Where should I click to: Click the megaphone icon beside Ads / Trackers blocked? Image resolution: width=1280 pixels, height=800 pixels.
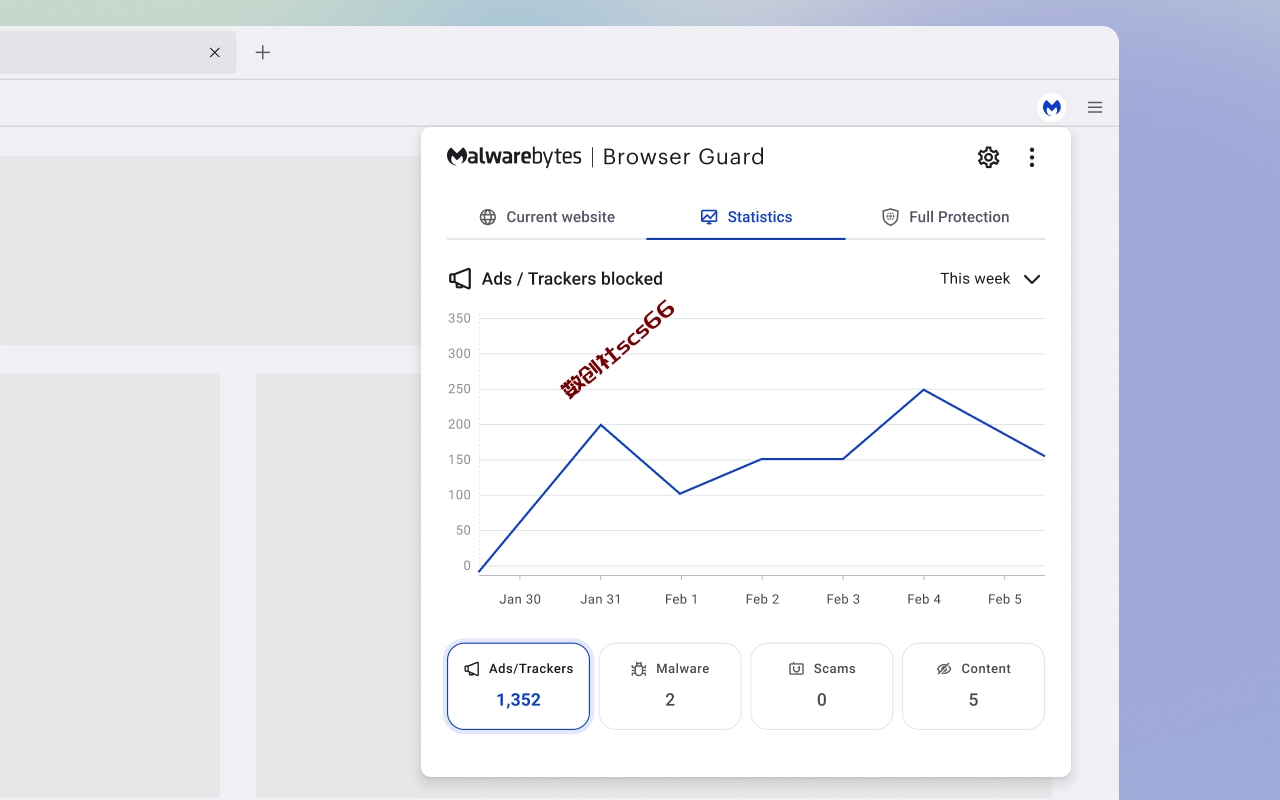point(460,279)
